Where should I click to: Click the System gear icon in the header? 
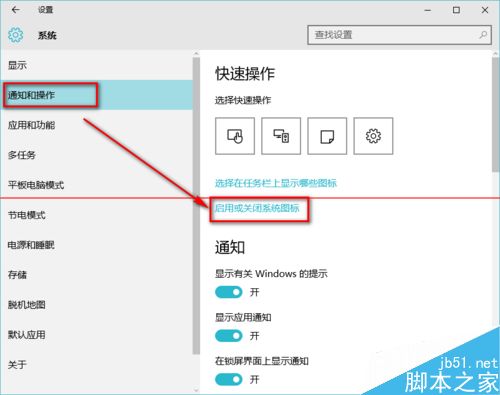click(16, 35)
